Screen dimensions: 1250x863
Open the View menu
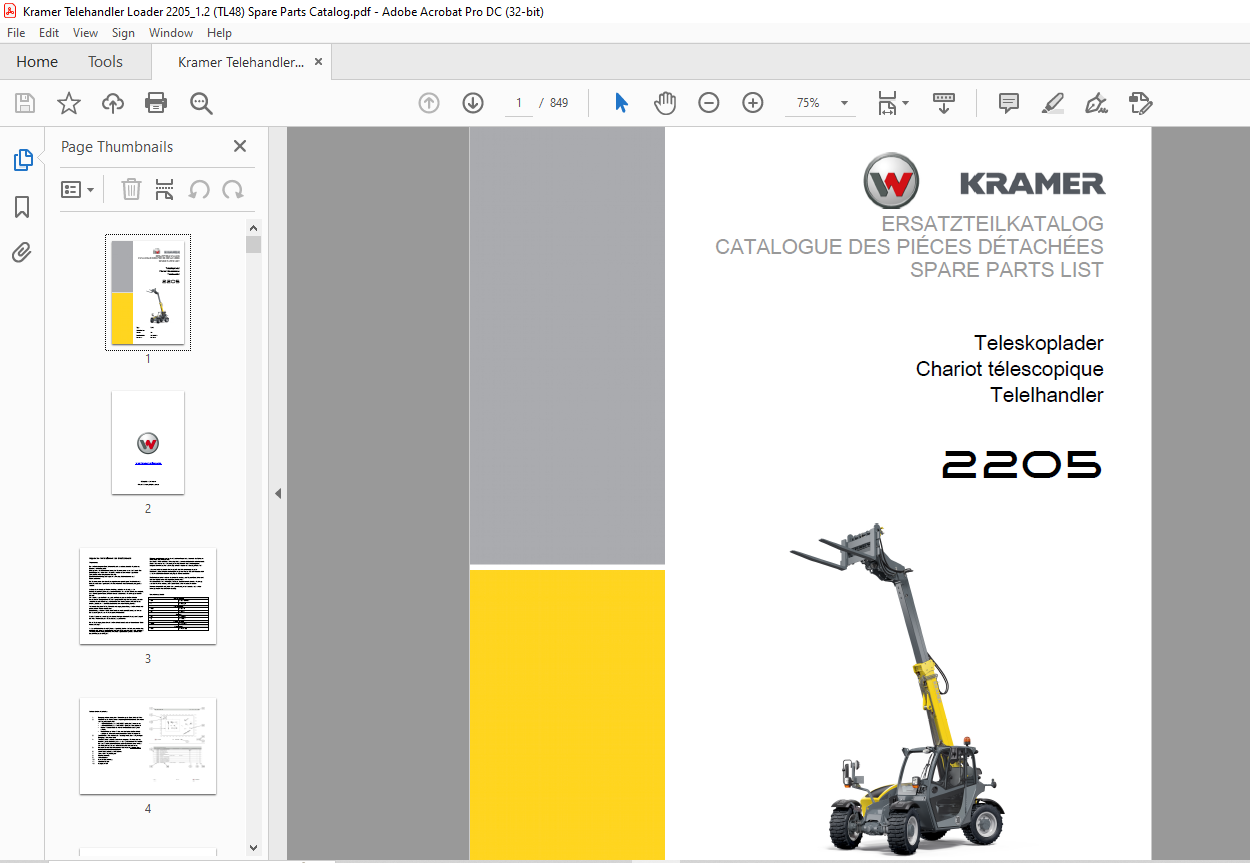pos(85,33)
